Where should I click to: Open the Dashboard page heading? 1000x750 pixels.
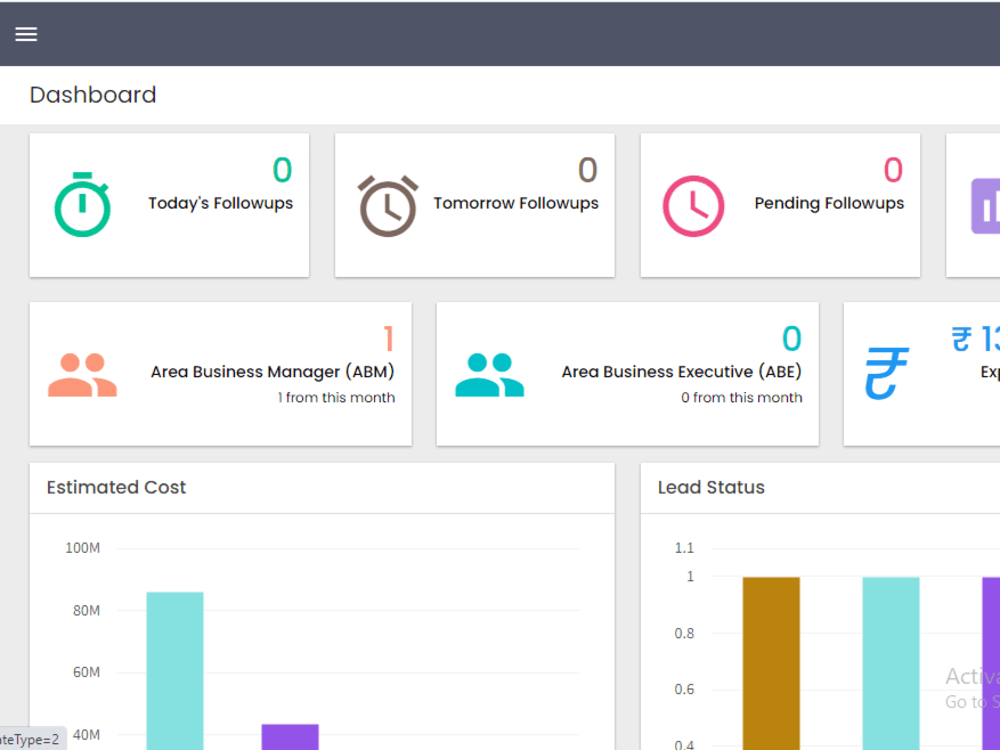[92, 94]
